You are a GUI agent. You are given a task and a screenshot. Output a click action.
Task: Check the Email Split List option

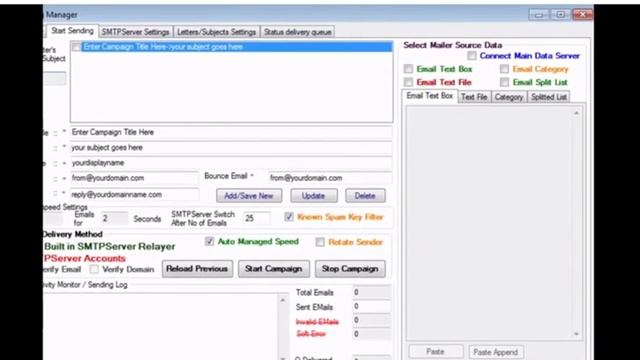[x=504, y=82]
